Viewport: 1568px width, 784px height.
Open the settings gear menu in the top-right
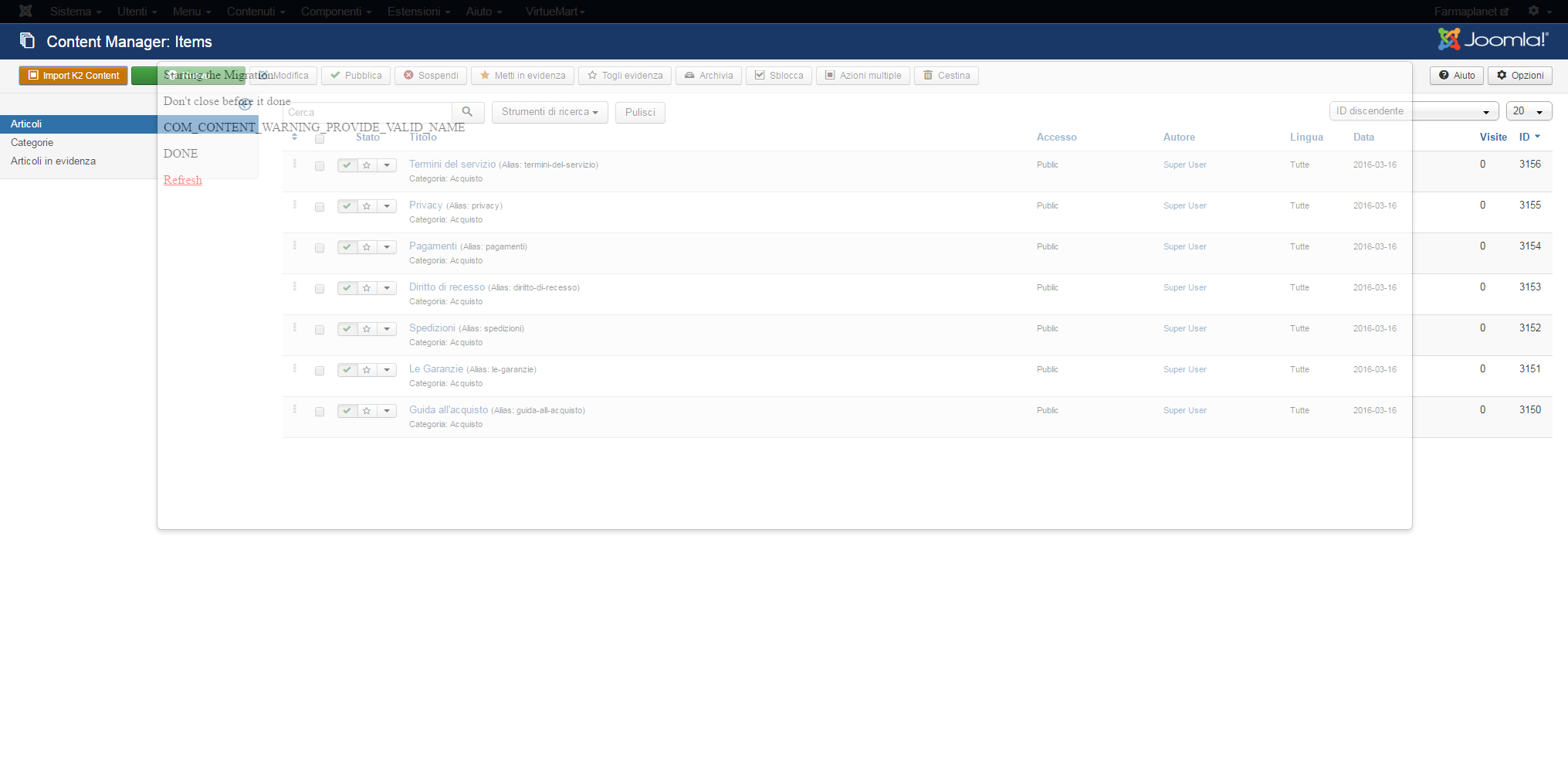coord(1539,11)
